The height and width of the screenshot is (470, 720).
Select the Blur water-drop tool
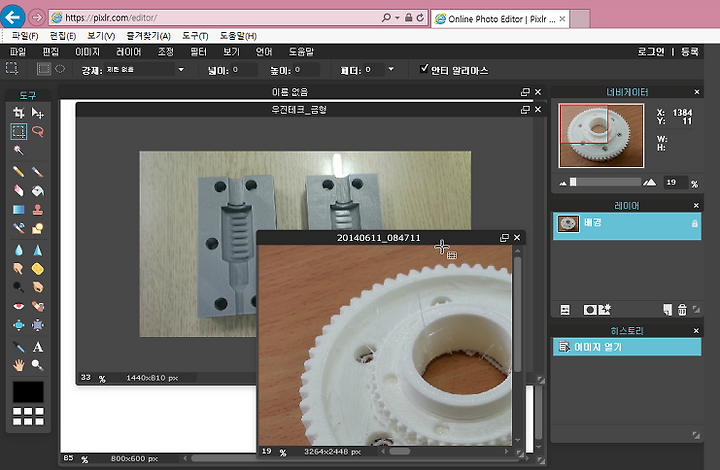[18, 250]
